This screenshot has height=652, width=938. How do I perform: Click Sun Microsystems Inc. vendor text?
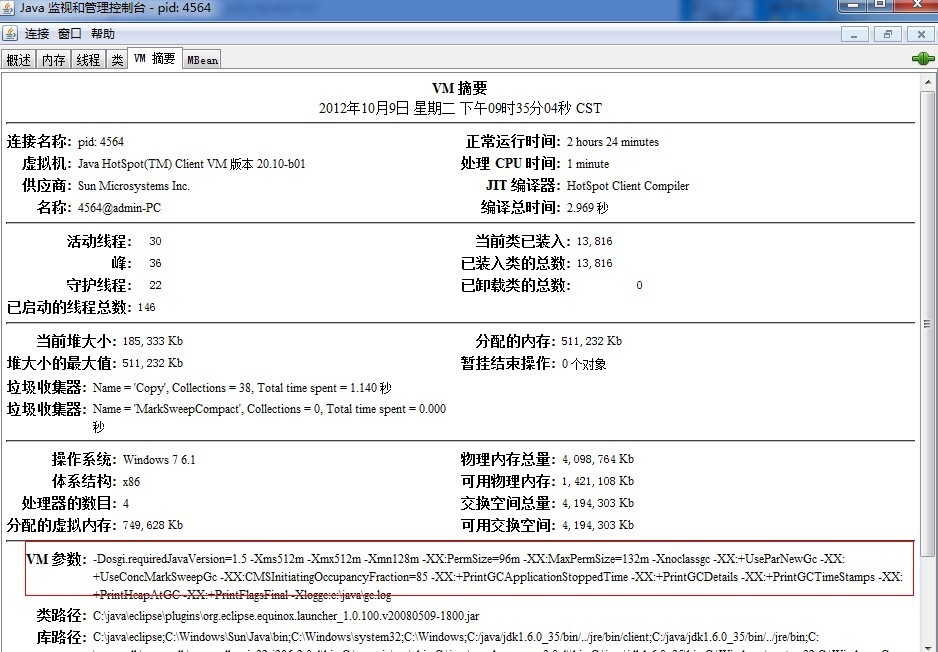click(x=133, y=186)
